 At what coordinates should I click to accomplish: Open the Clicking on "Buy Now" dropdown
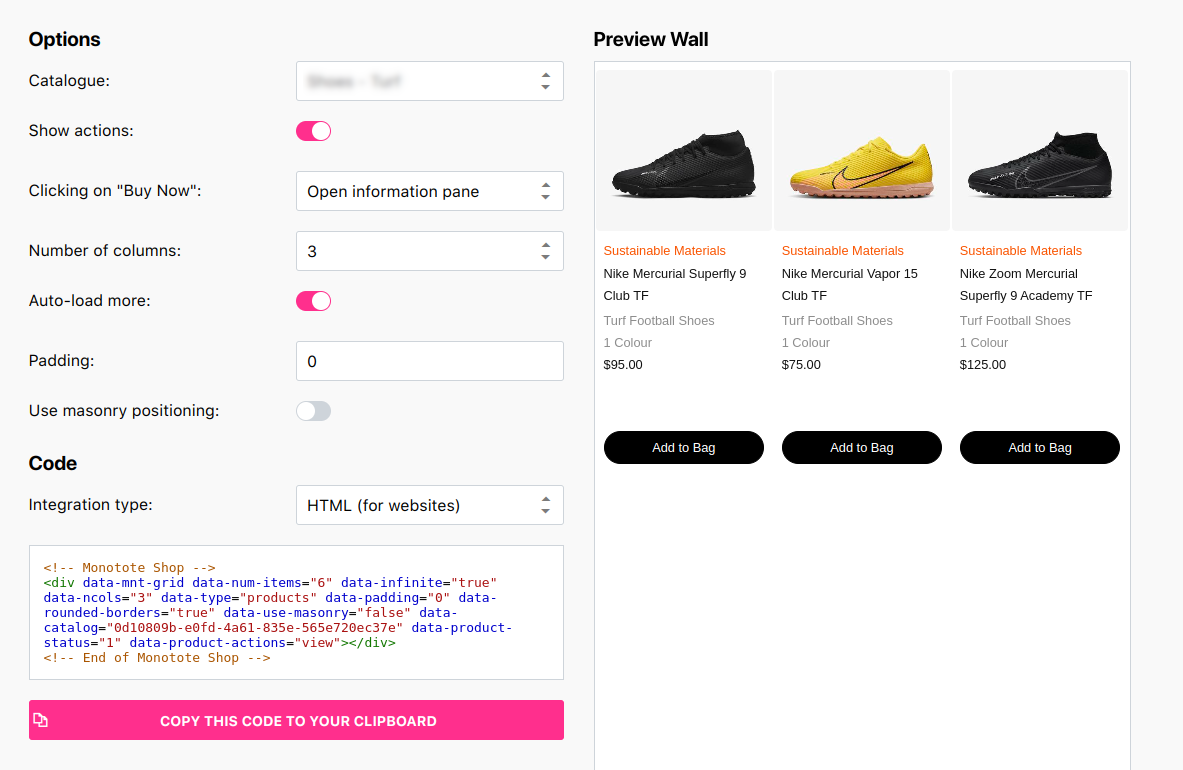click(x=429, y=192)
